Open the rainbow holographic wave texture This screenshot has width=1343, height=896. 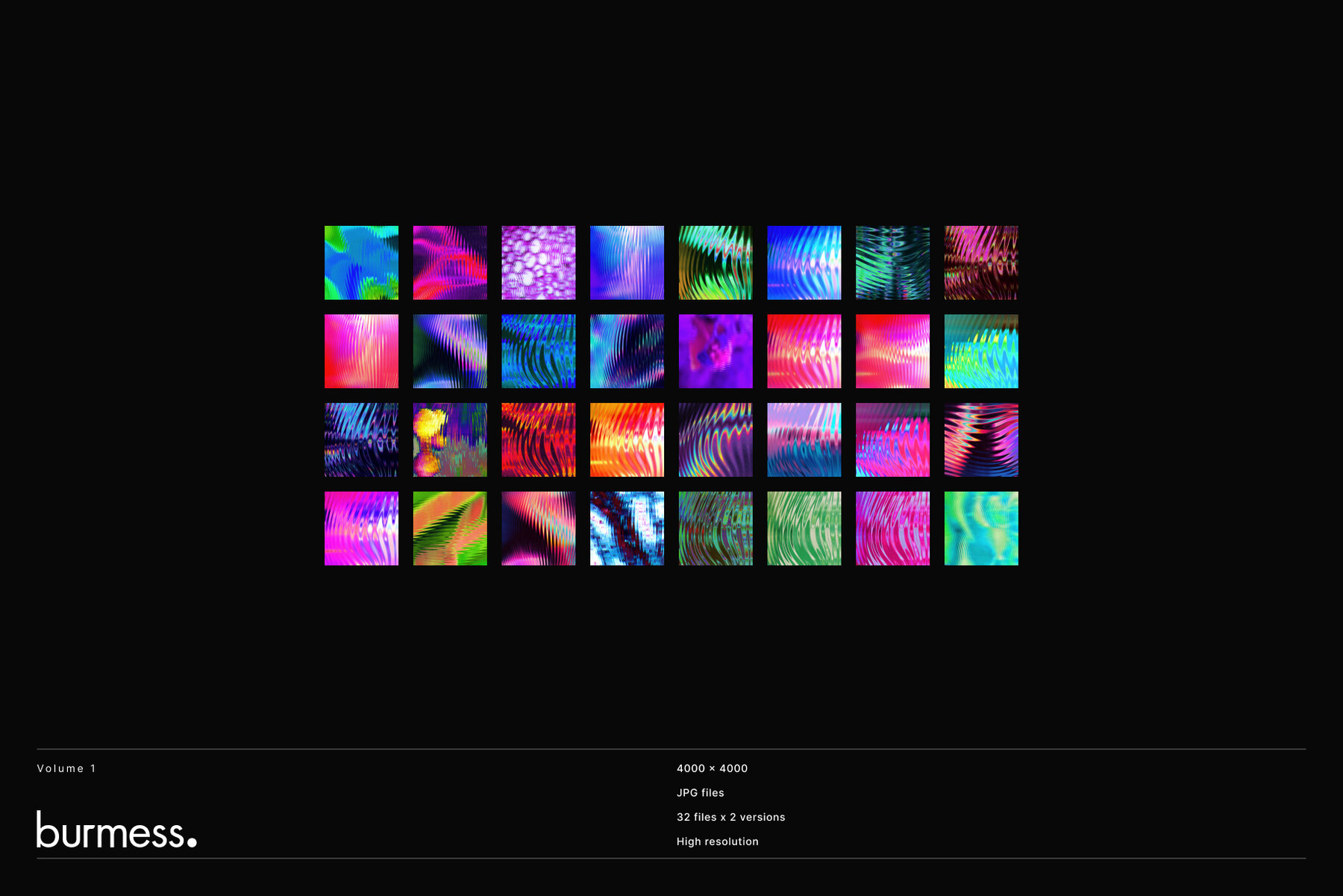(x=980, y=351)
